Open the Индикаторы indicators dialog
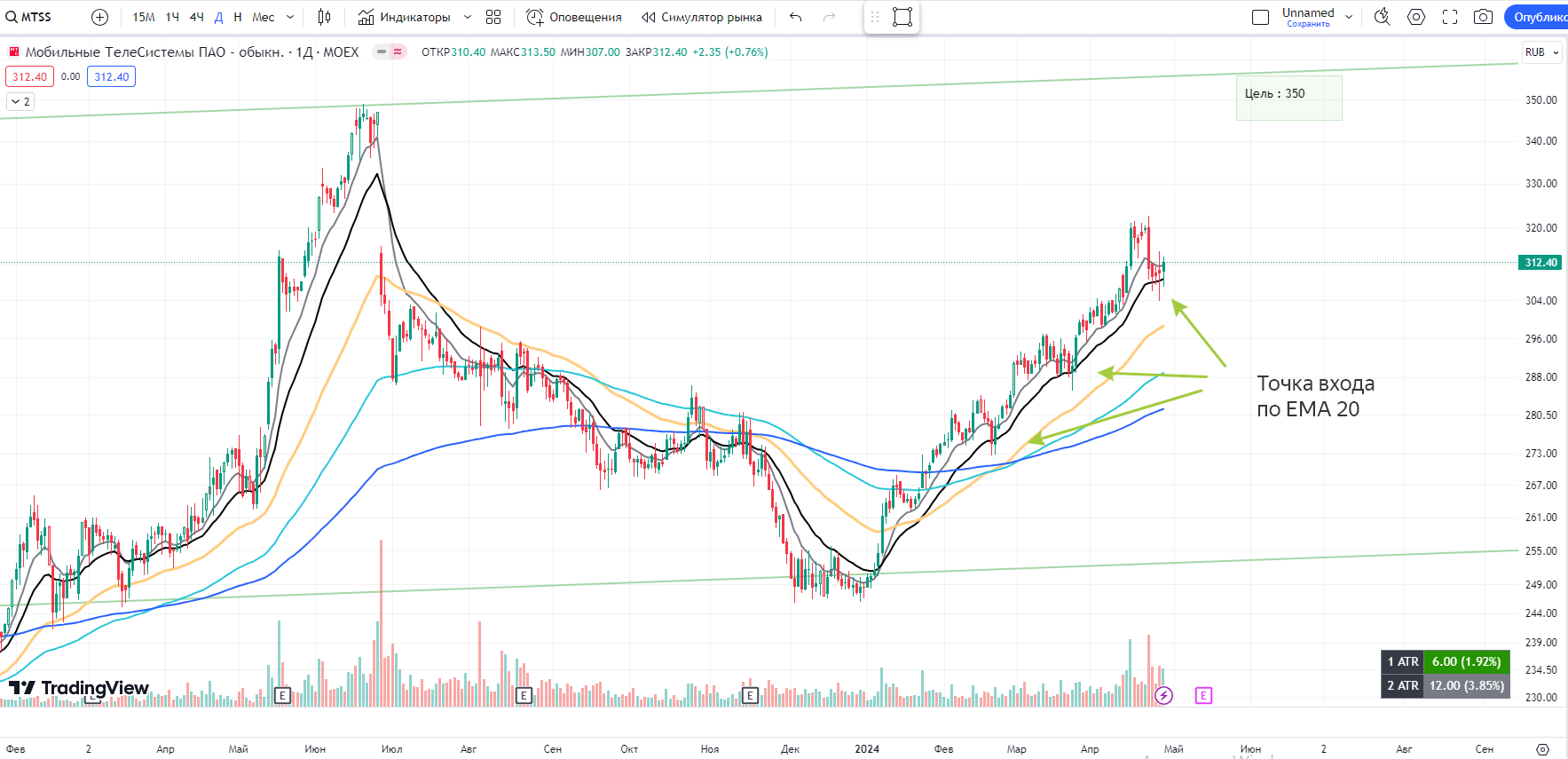The image size is (1568, 759). [x=405, y=17]
